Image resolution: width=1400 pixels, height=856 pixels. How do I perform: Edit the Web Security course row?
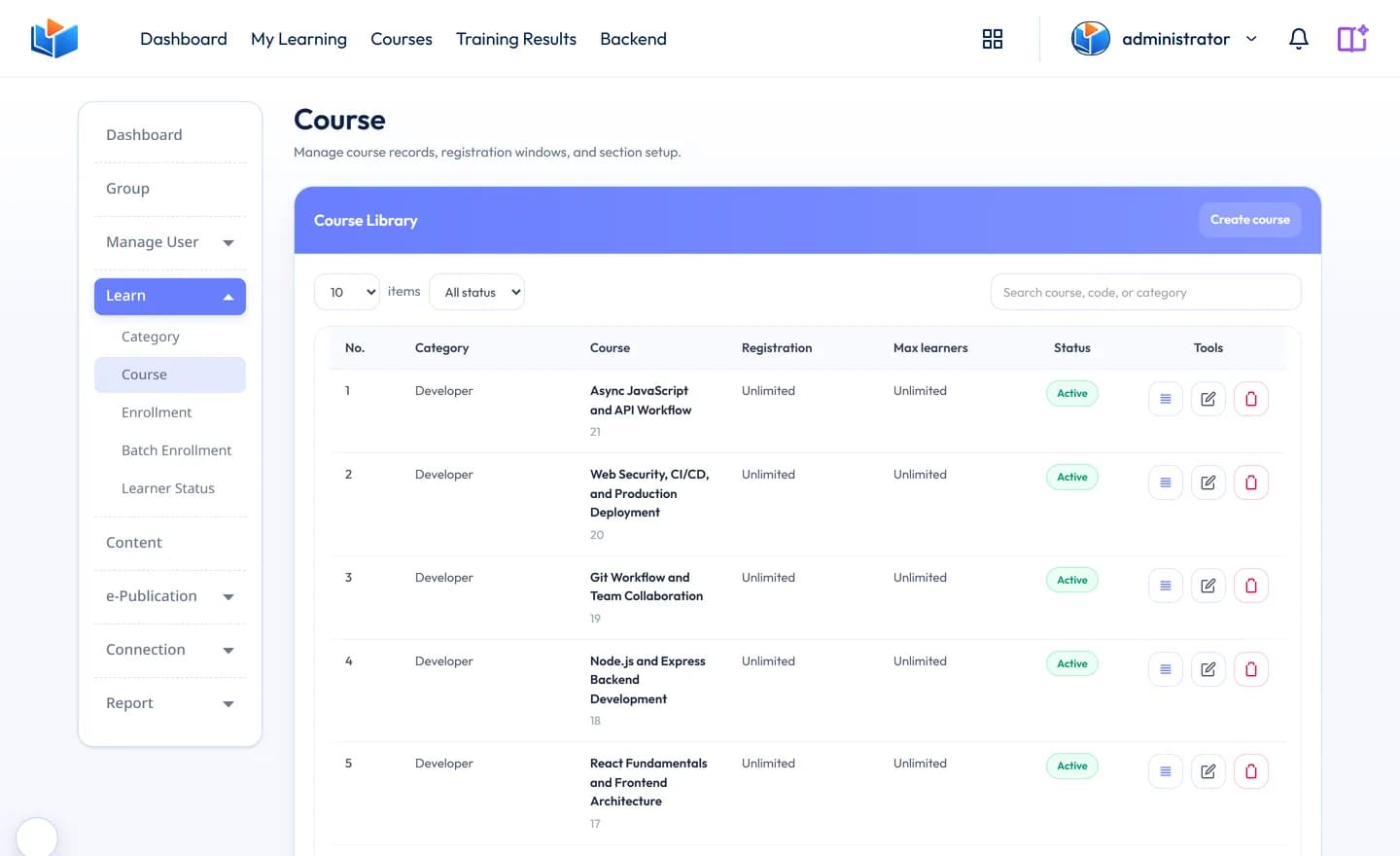point(1207,482)
